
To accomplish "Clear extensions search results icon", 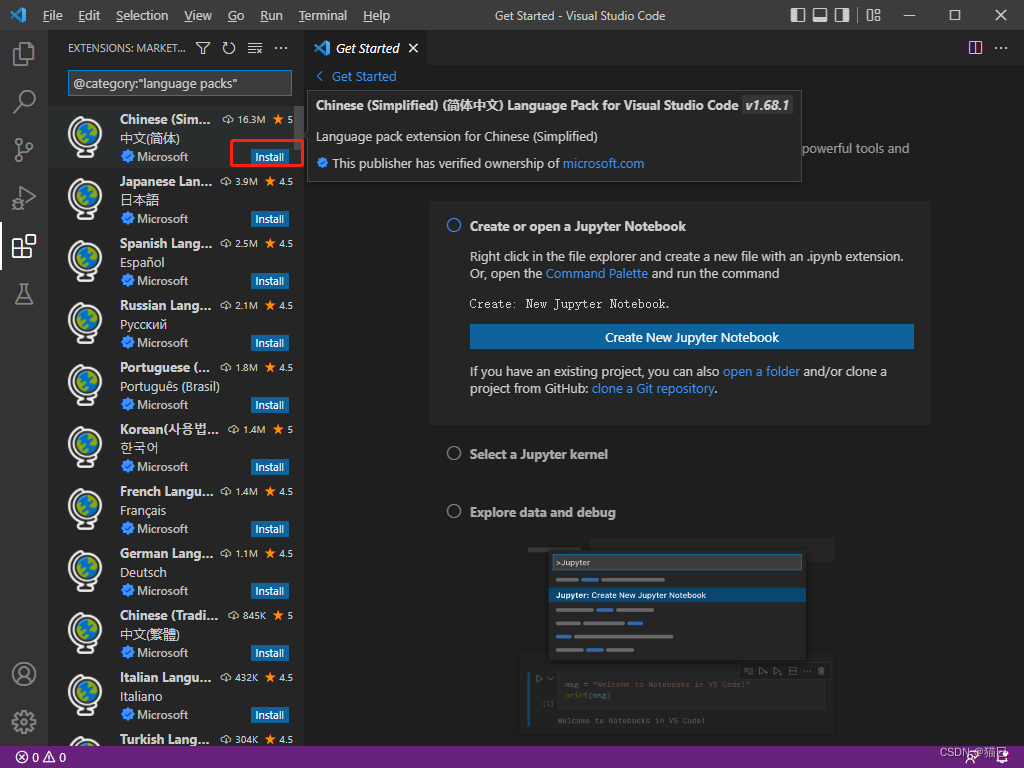I will click(x=255, y=48).
